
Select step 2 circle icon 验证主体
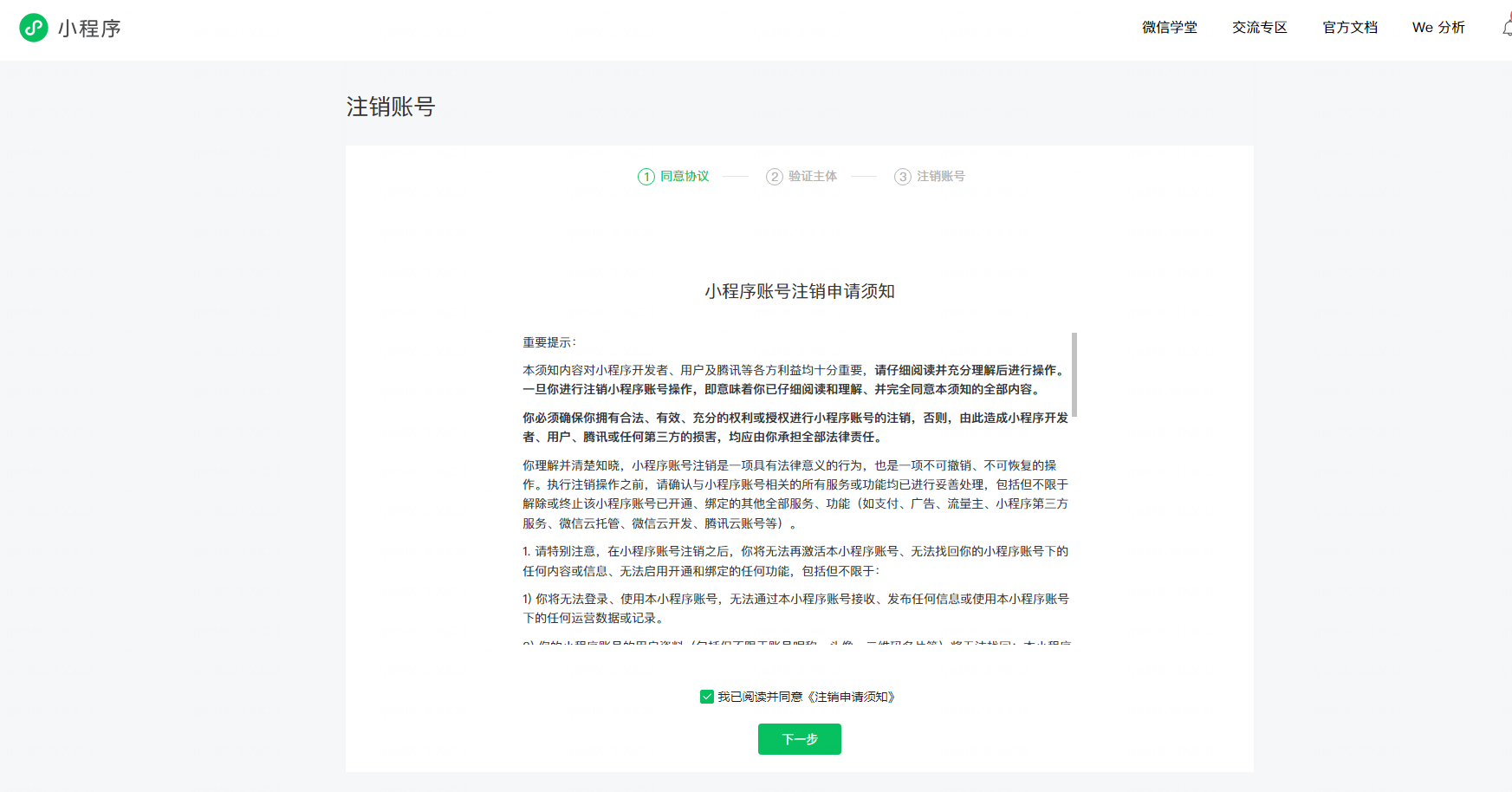pos(775,177)
